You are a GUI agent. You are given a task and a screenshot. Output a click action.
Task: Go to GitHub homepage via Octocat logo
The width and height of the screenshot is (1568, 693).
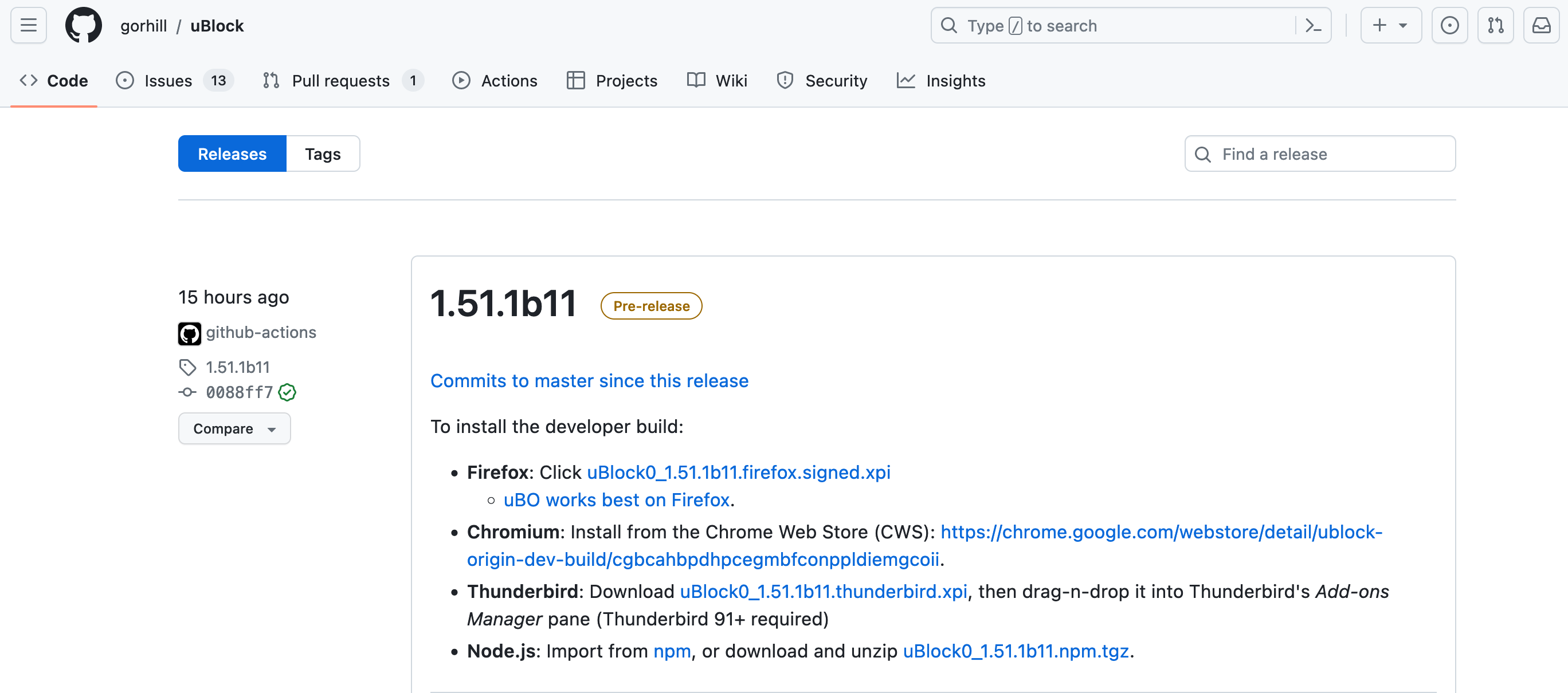click(x=84, y=26)
